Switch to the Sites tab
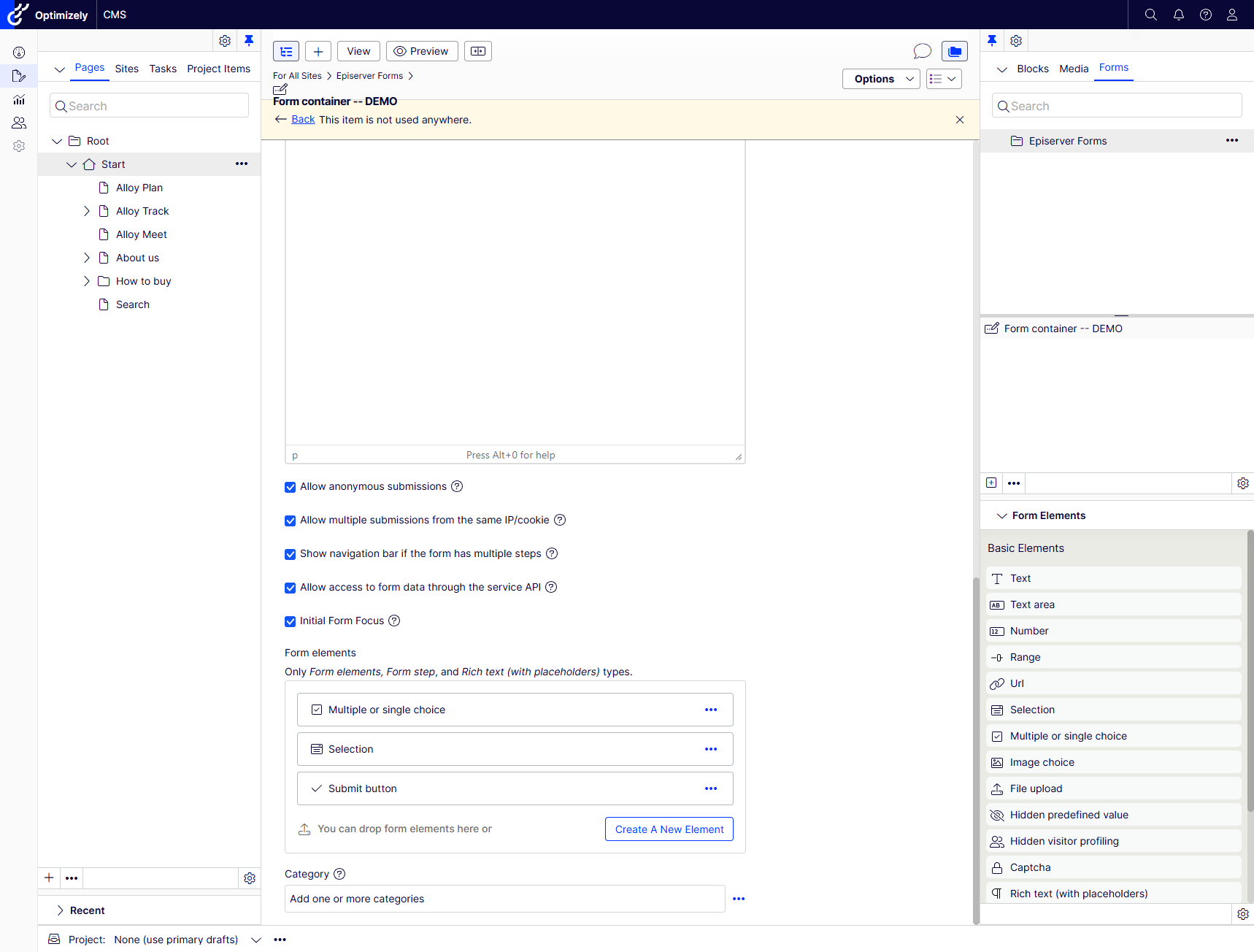The width and height of the screenshot is (1254, 952). (126, 69)
